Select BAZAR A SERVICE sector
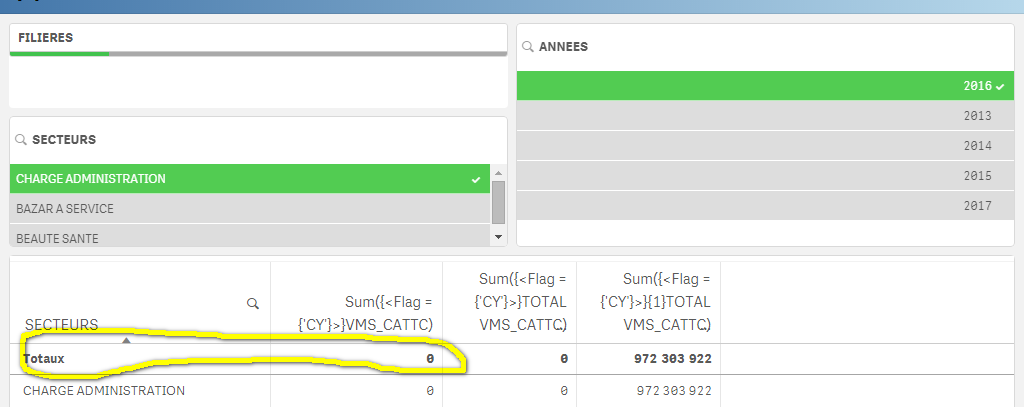The width and height of the screenshot is (1024, 407). [249, 209]
